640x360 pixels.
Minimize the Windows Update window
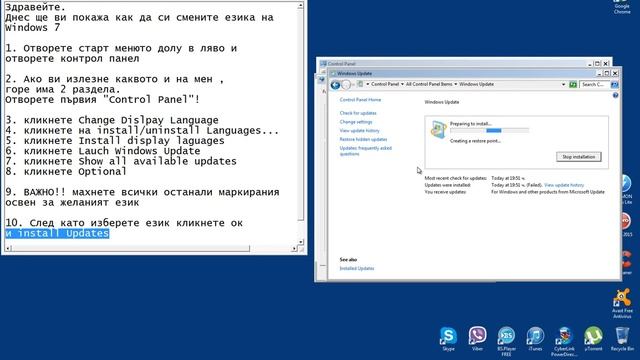point(600,73)
